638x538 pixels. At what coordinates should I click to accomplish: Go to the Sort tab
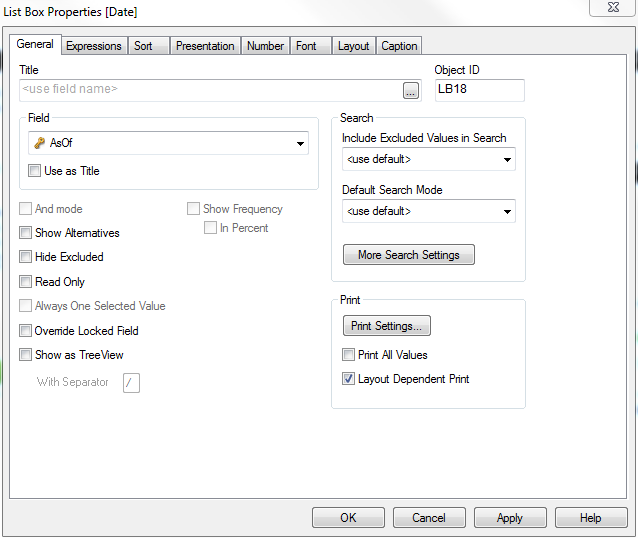[x=144, y=46]
